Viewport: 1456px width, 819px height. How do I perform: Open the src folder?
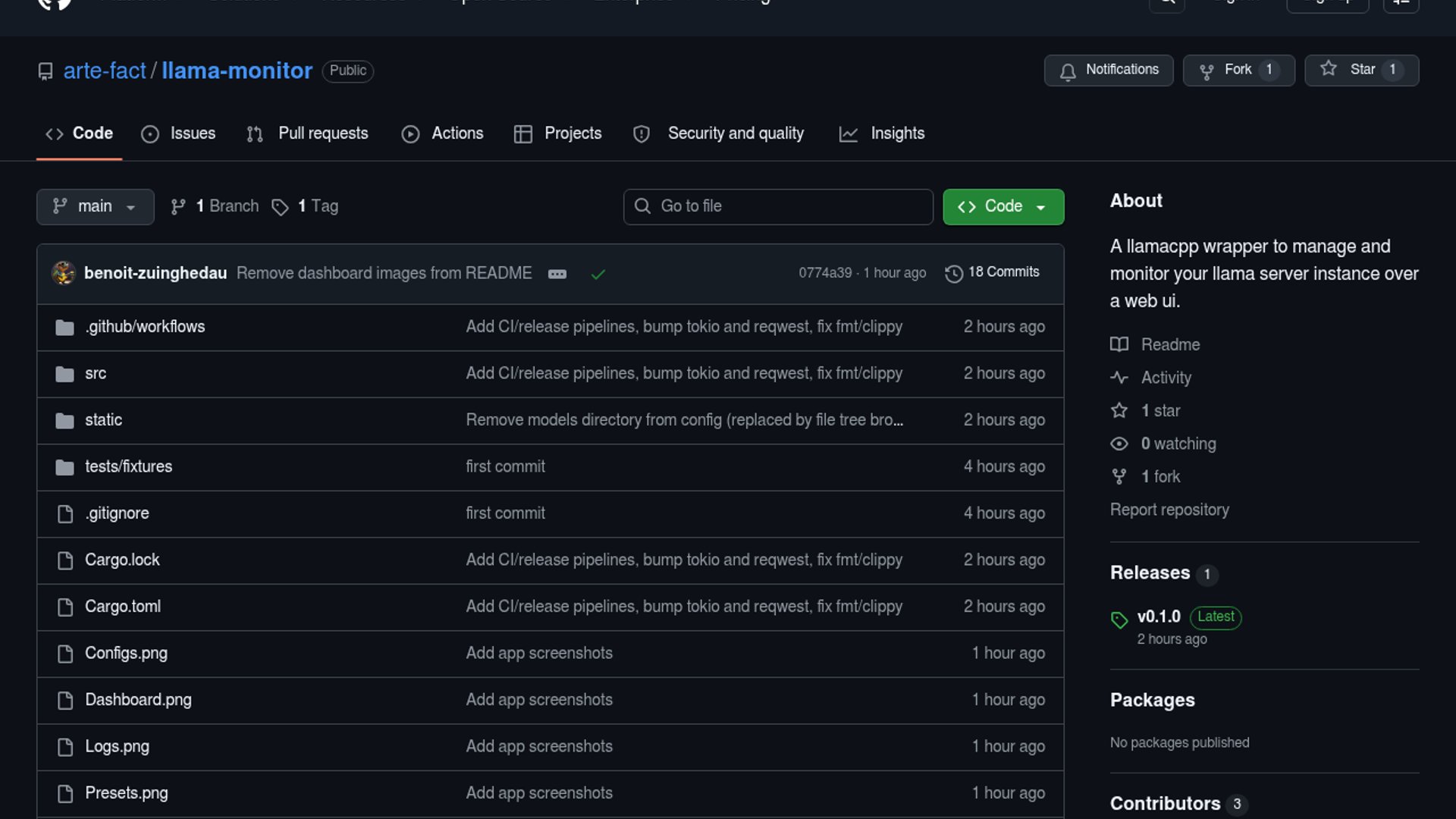96,374
